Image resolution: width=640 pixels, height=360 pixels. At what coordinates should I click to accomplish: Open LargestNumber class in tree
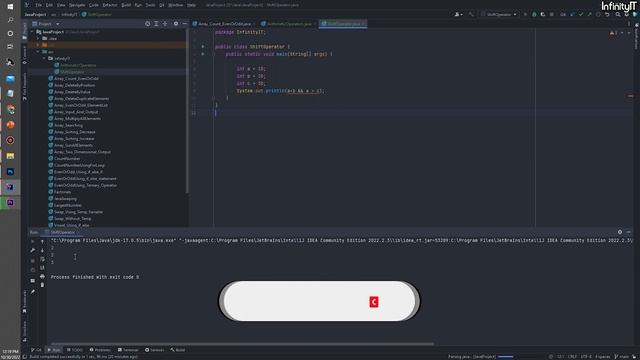pyautogui.click(x=65, y=205)
